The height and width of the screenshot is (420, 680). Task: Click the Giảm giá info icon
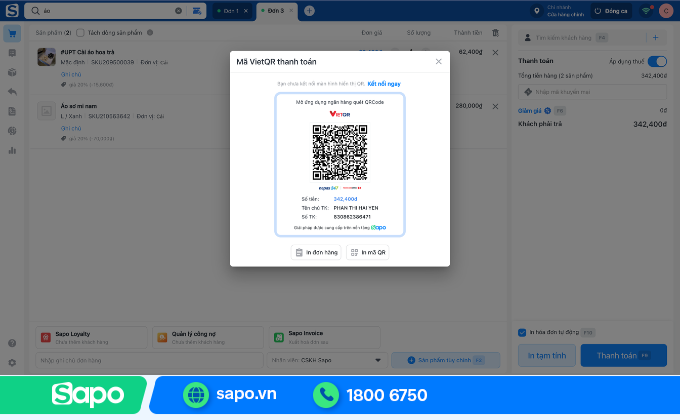tap(548, 111)
